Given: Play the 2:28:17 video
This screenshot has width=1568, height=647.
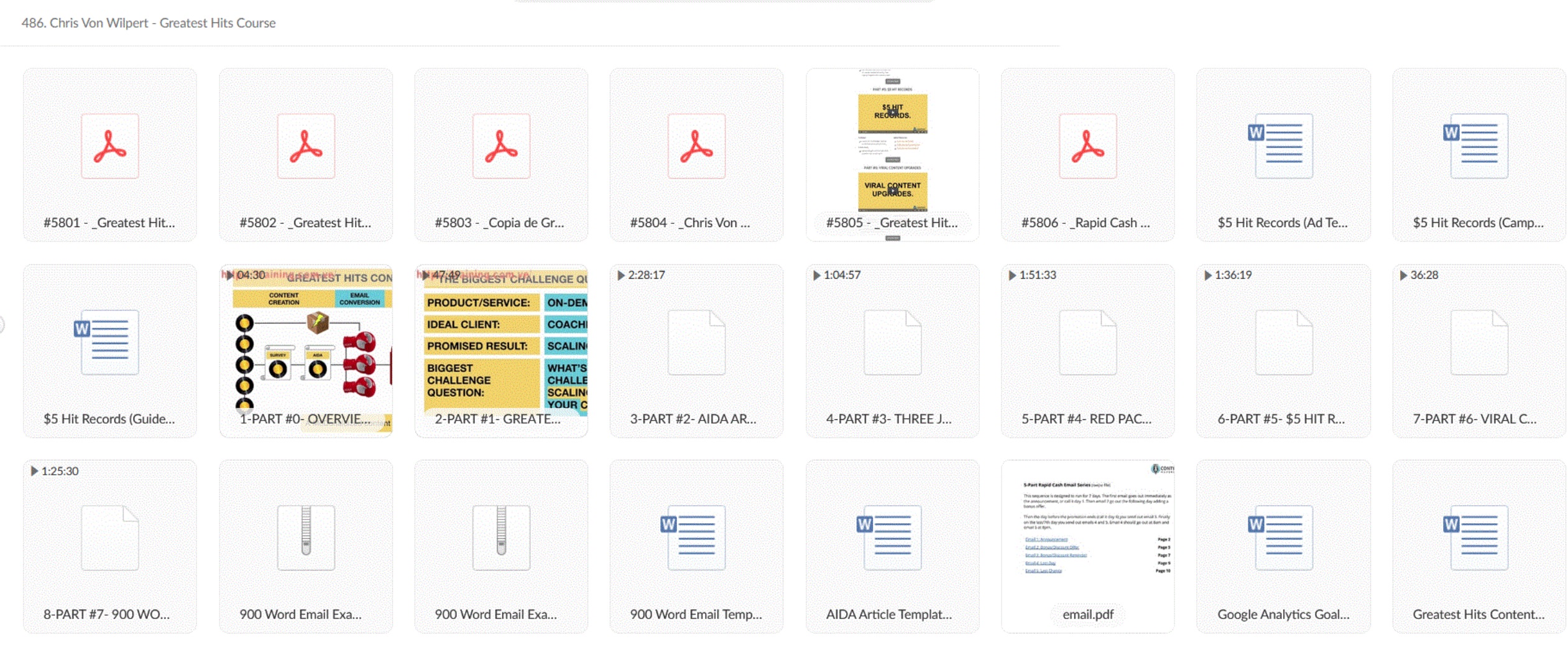Looking at the screenshot, I should coord(620,275).
